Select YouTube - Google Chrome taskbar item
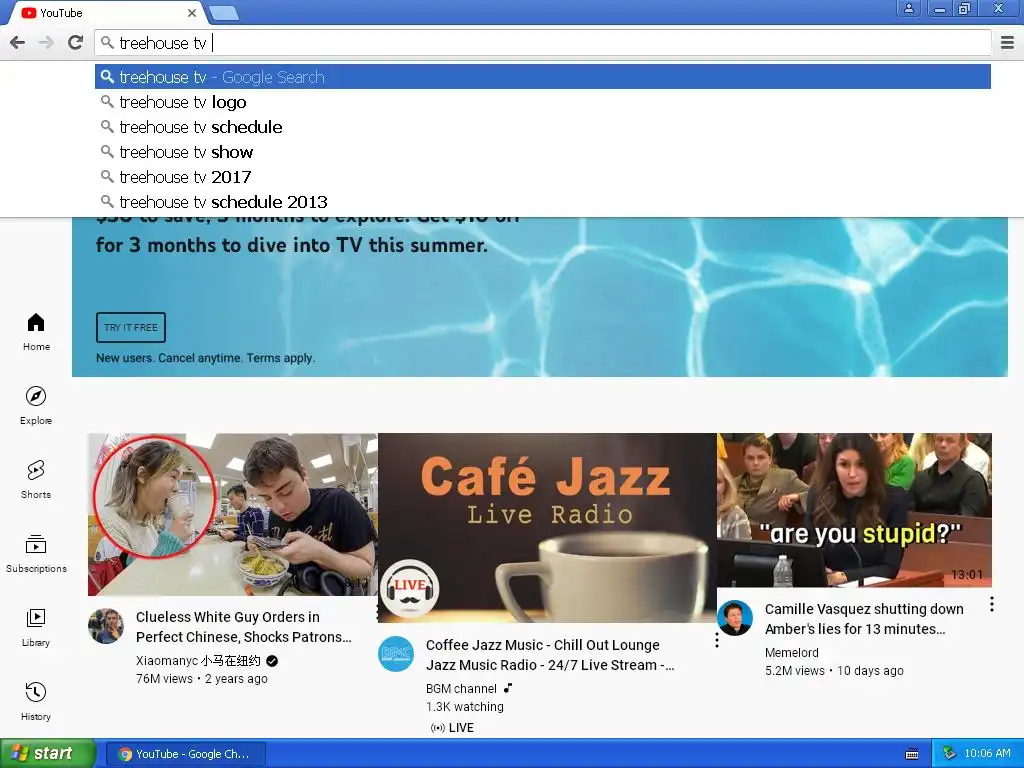Image resolution: width=1024 pixels, height=768 pixels. click(x=185, y=754)
